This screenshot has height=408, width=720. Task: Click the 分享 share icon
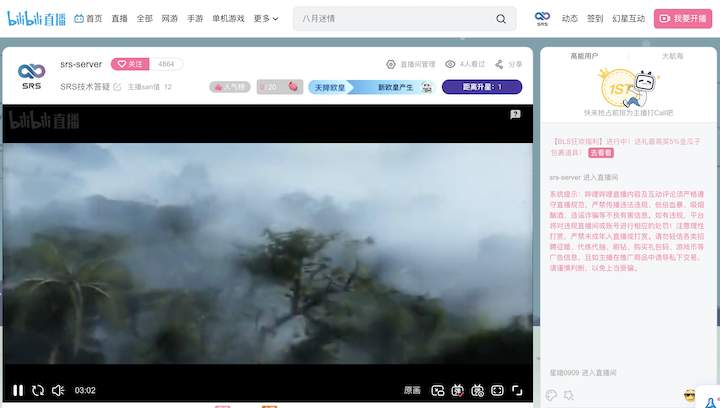click(508, 64)
